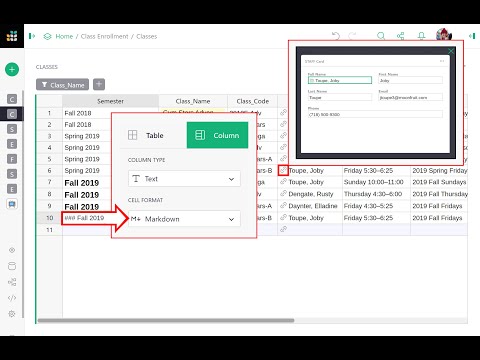The height and width of the screenshot is (360, 480).
Task: Open the first C page in the sidebar
Action: click(x=12, y=99)
